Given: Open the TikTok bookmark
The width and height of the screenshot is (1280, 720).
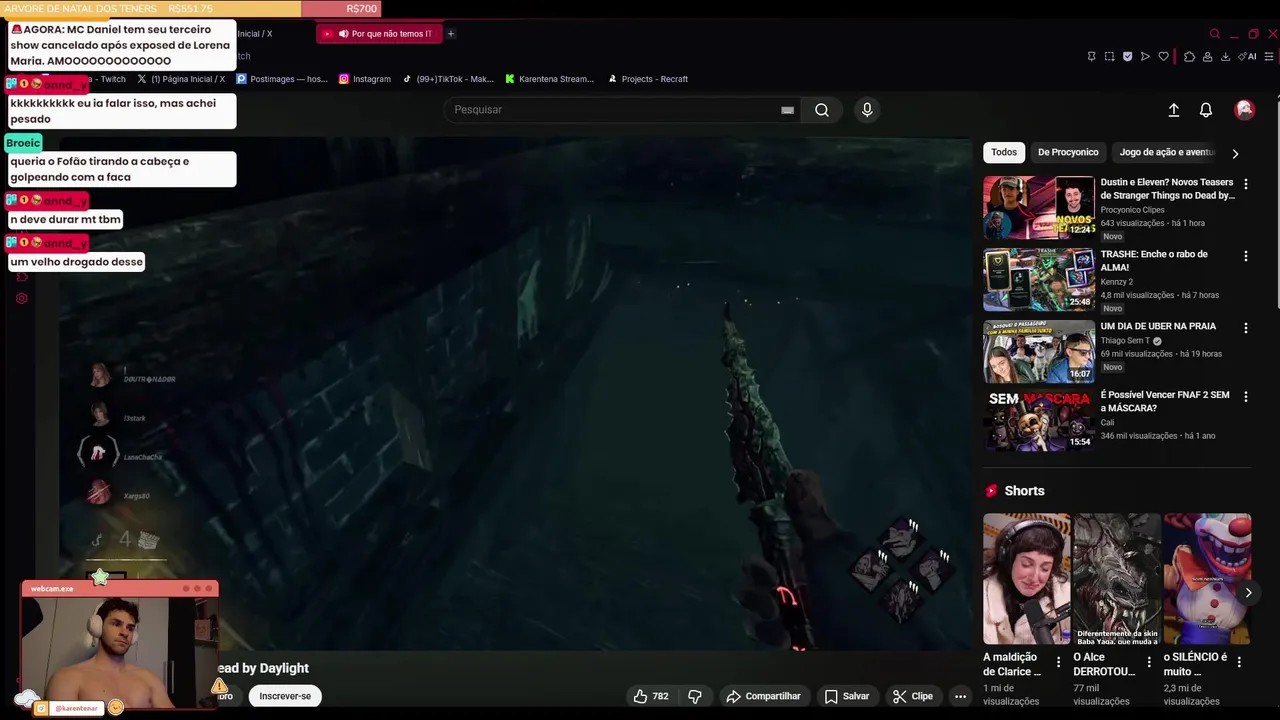Looking at the screenshot, I should pos(448,79).
